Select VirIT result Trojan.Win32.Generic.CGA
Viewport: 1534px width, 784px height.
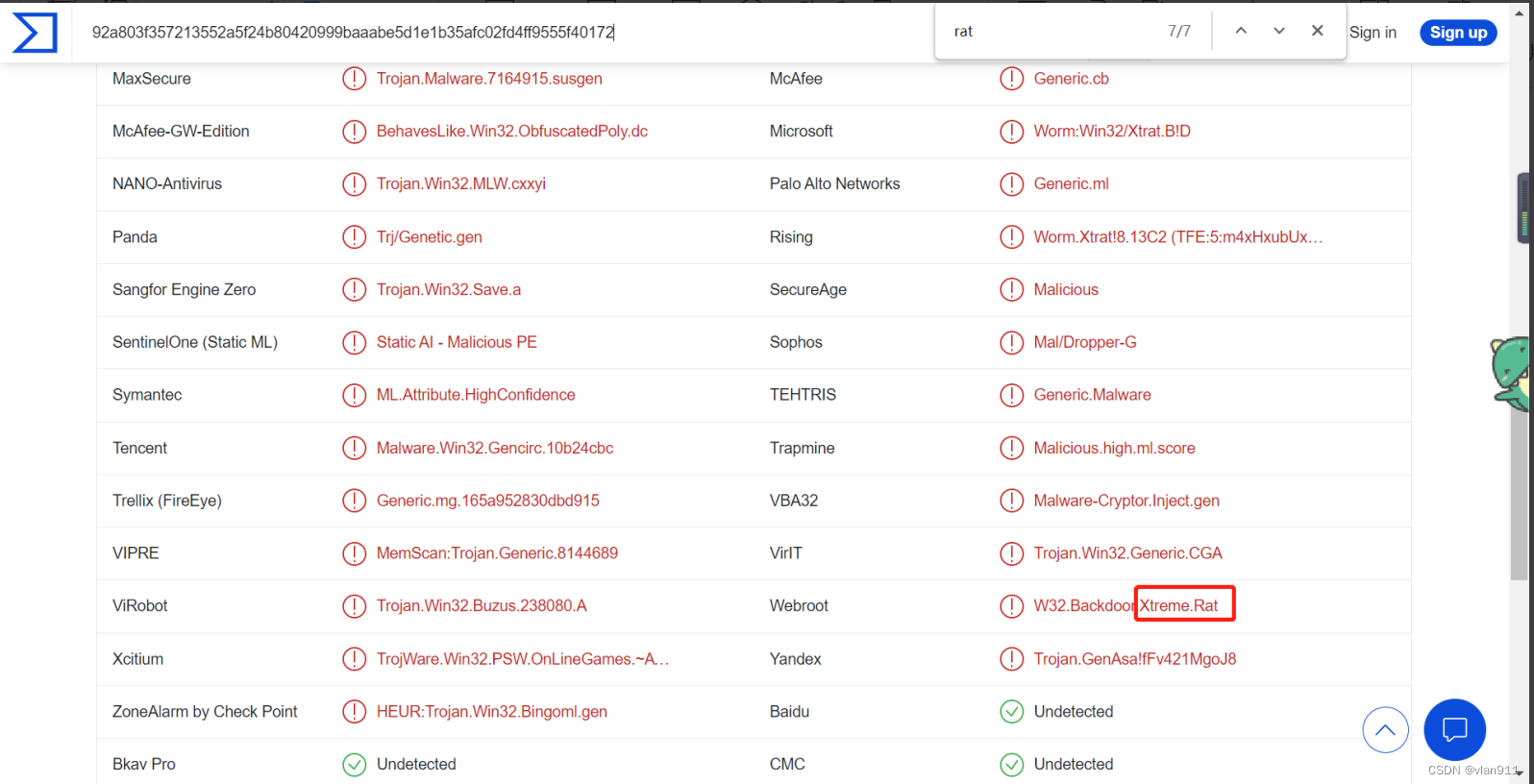click(1128, 553)
